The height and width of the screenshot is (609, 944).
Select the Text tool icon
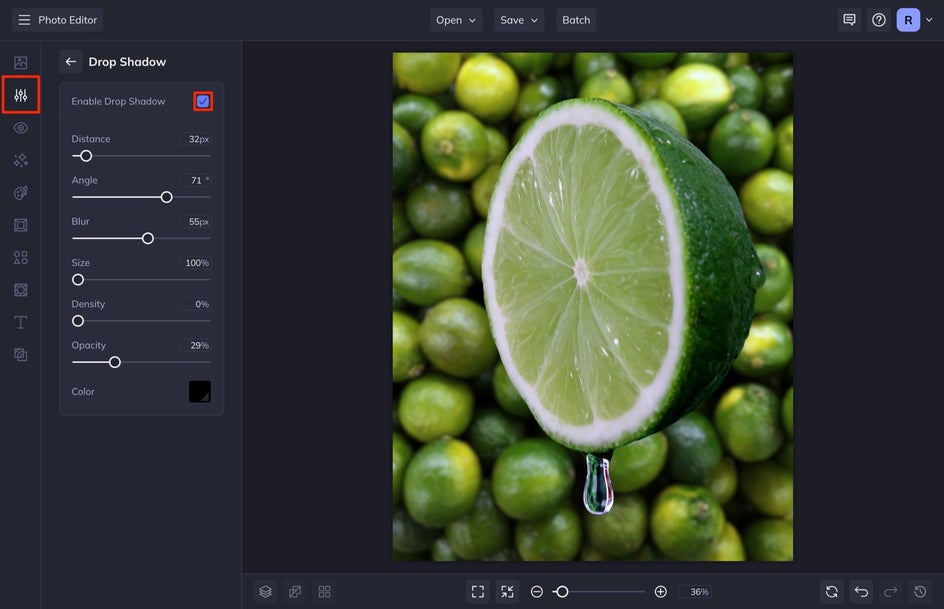pyautogui.click(x=20, y=322)
